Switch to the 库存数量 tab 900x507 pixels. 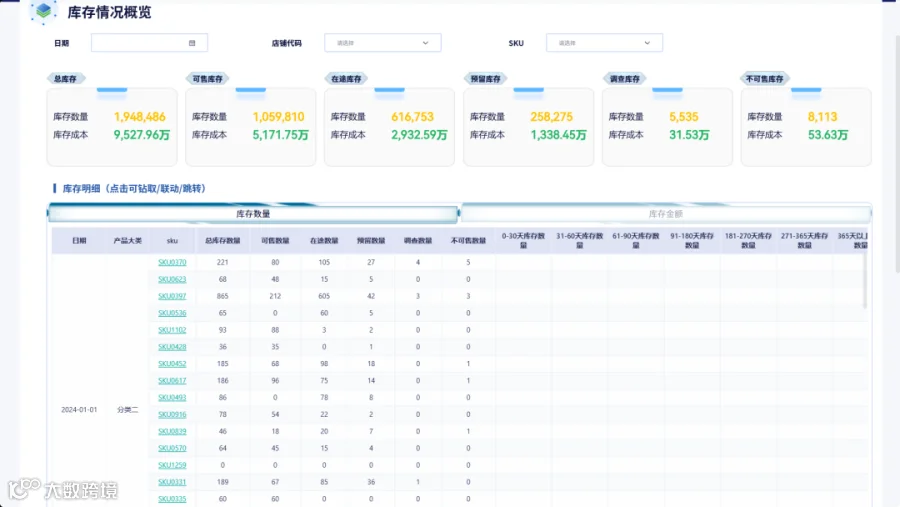(253, 214)
